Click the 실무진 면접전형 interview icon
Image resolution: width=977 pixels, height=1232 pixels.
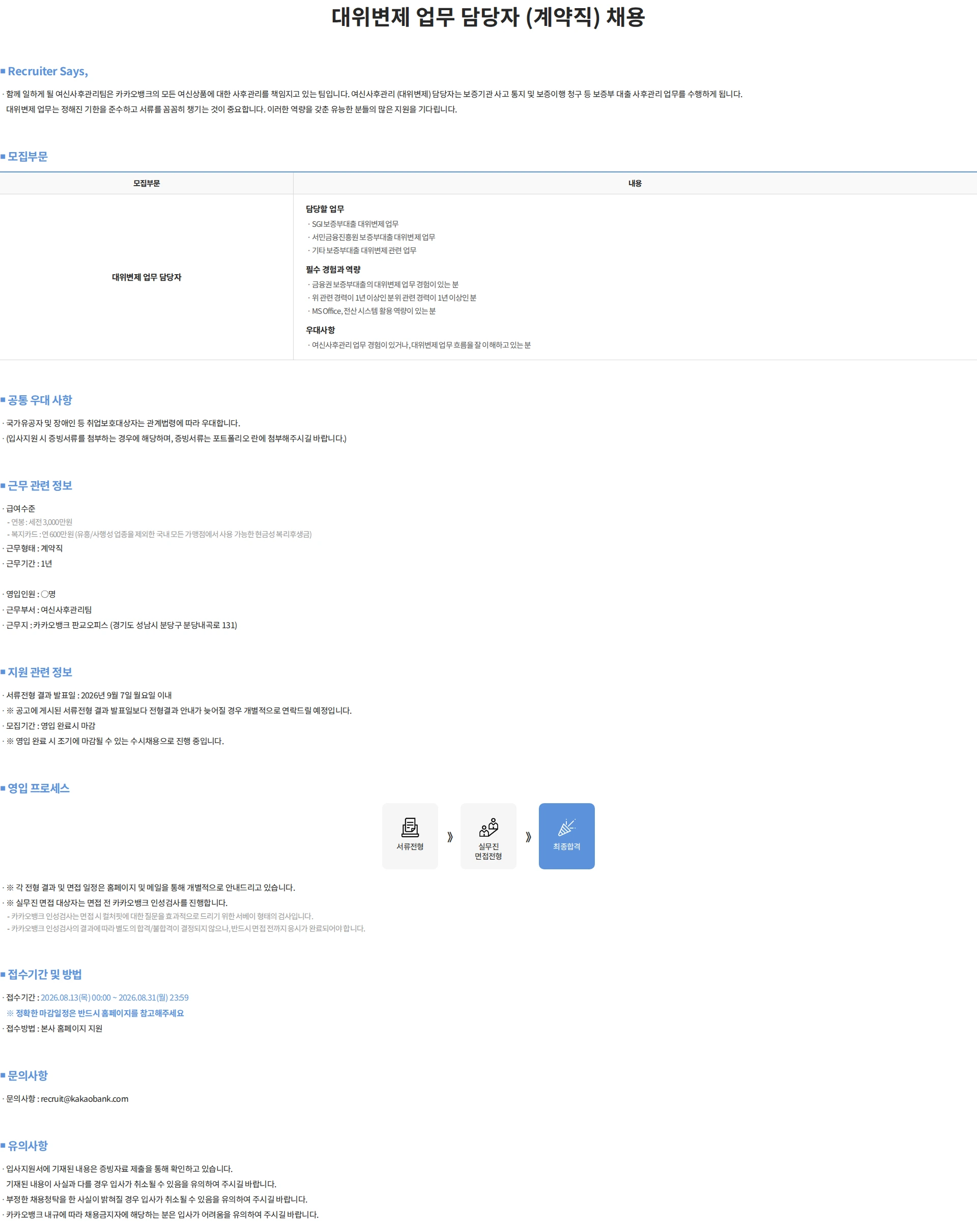point(488,827)
